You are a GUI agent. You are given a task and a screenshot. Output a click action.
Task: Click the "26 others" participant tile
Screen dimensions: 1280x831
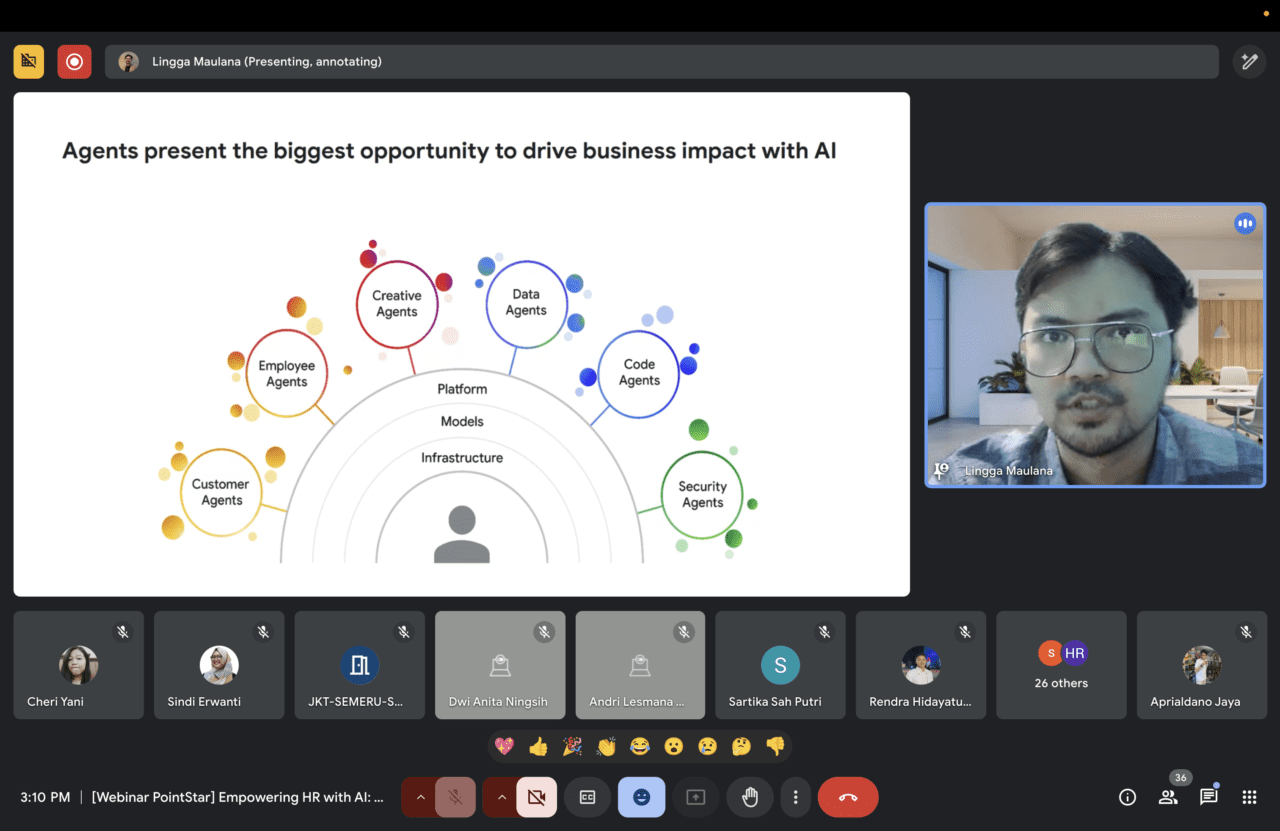click(x=1061, y=665)
